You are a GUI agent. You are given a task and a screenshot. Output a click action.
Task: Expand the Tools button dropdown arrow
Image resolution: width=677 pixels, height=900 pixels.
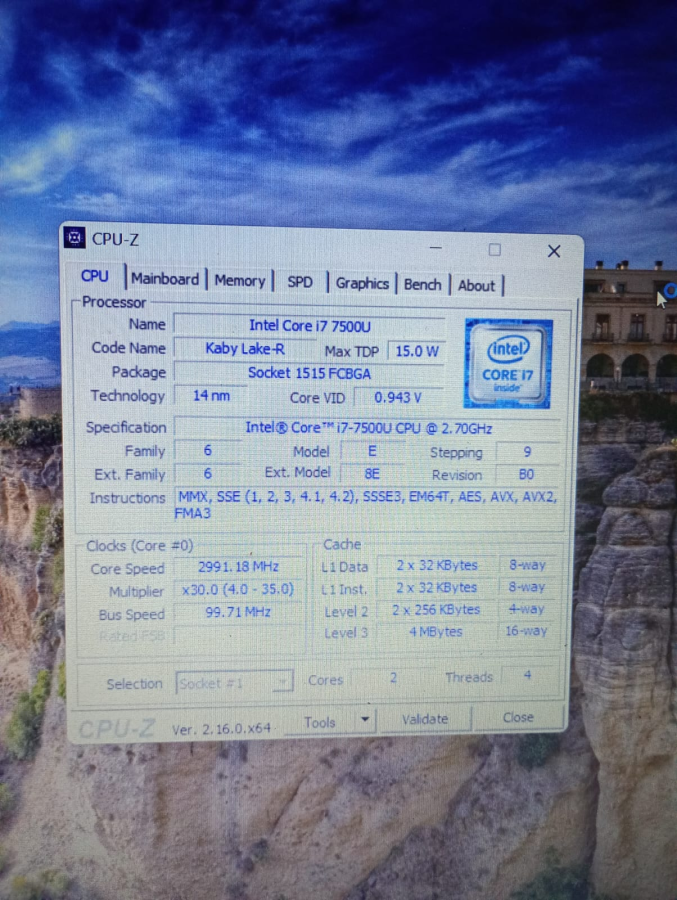[365, 719]
